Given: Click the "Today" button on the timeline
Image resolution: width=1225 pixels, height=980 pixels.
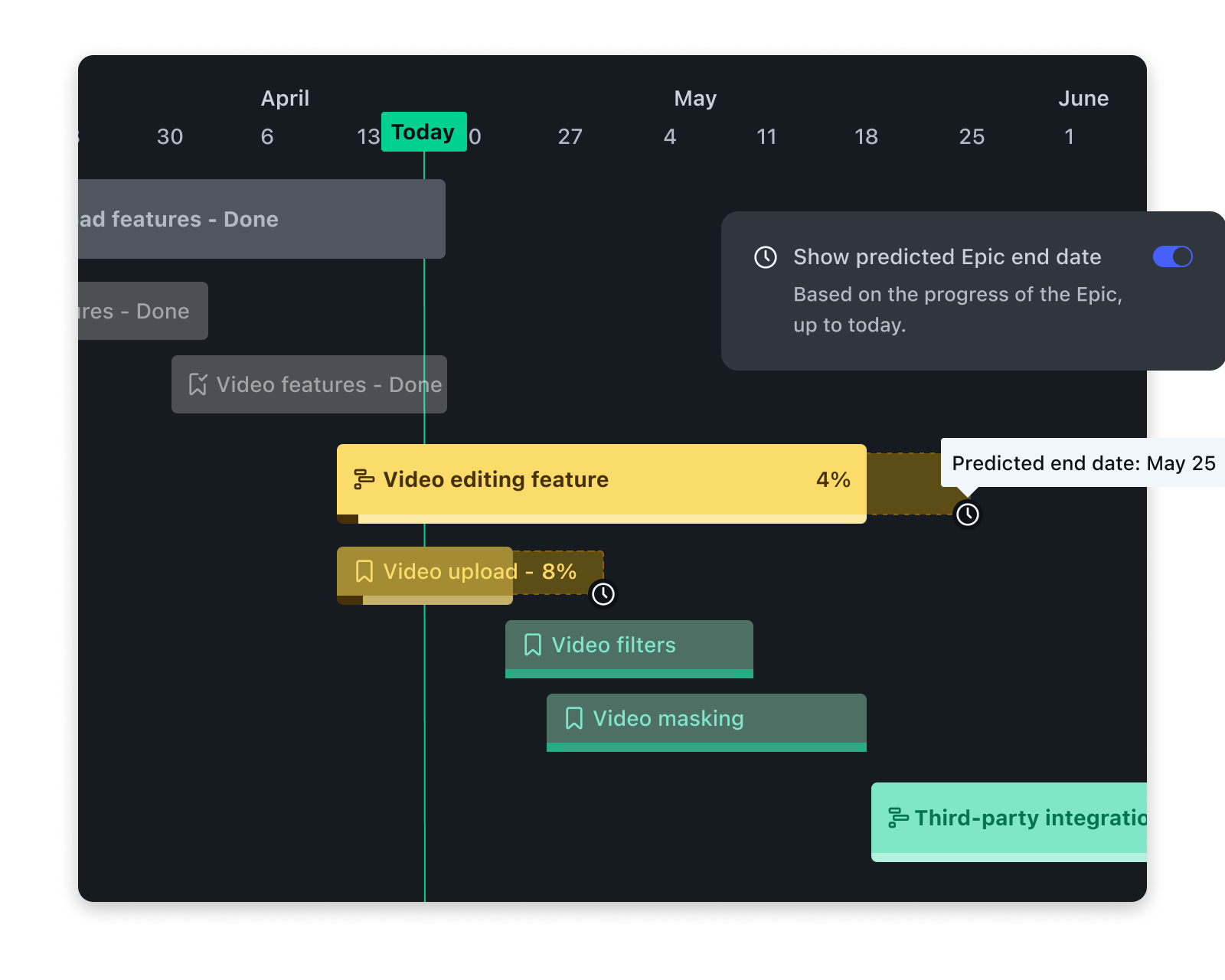Looking at the screenshot, I should pyautogui.click(x=423, y=132).
